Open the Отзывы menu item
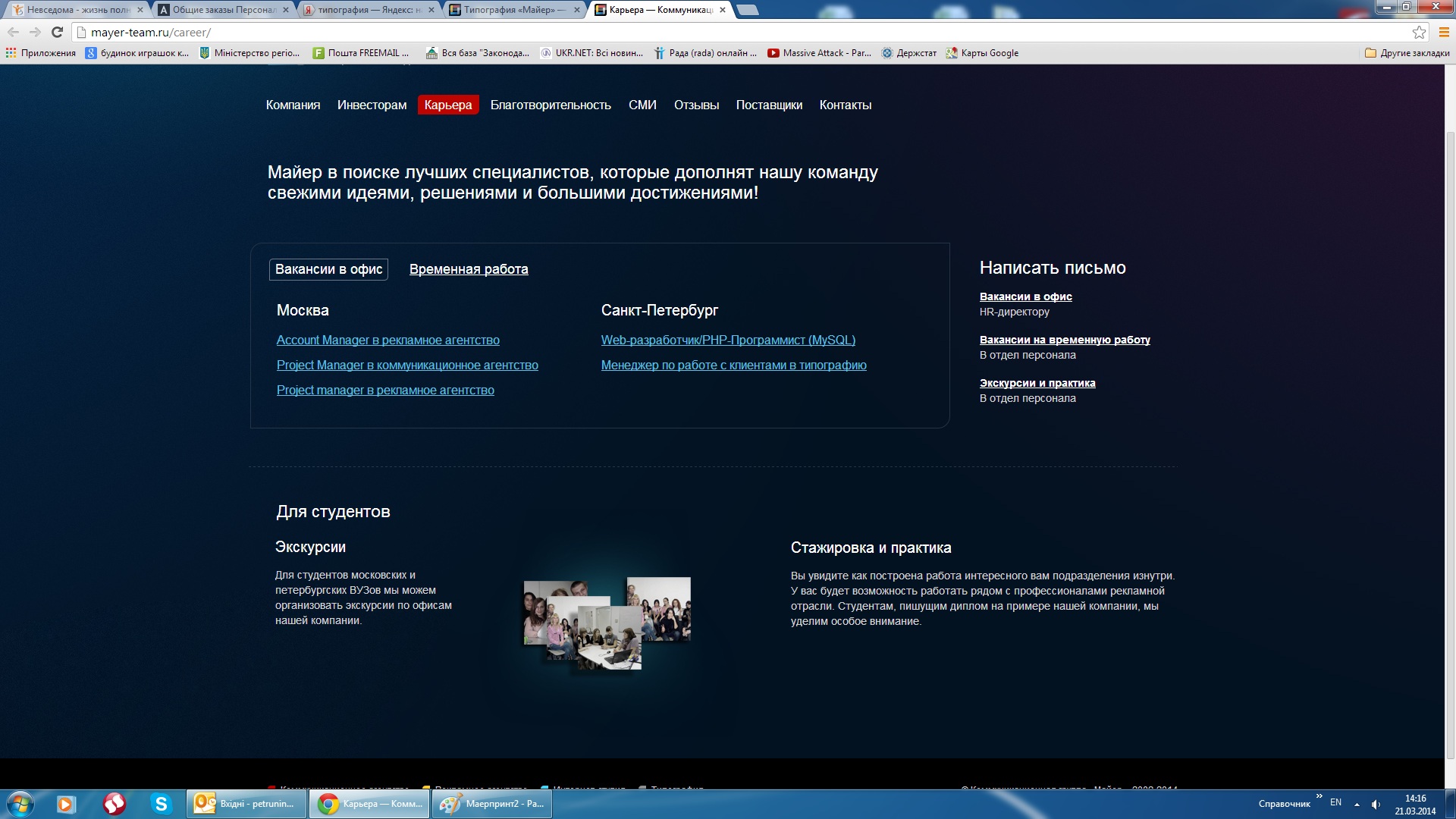 coord(696,105)
